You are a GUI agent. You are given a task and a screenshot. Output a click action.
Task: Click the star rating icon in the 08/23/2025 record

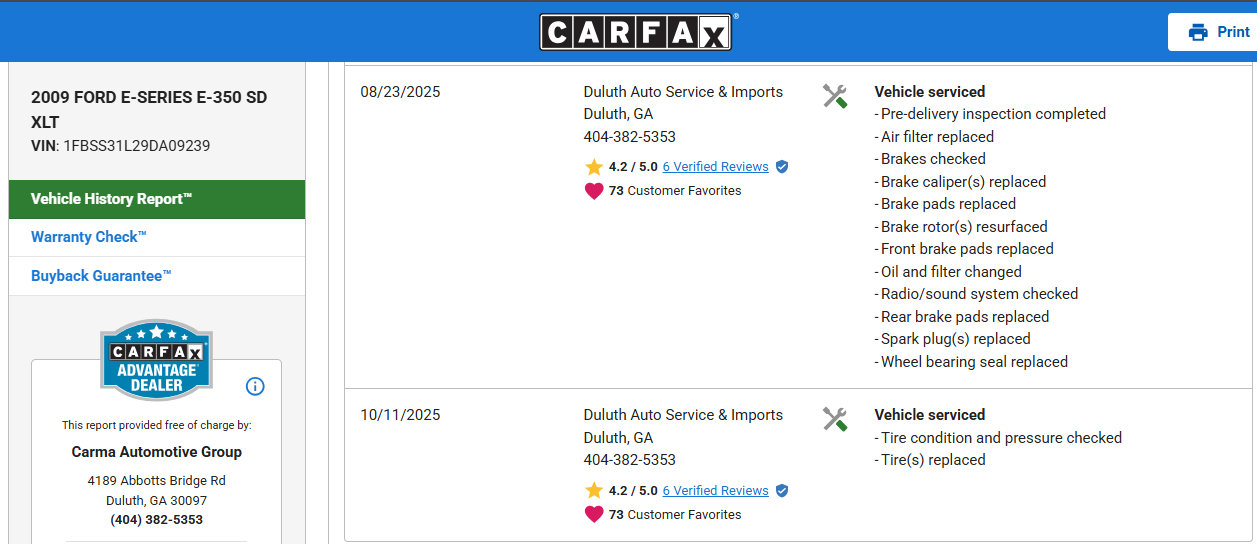coord(594,167)
